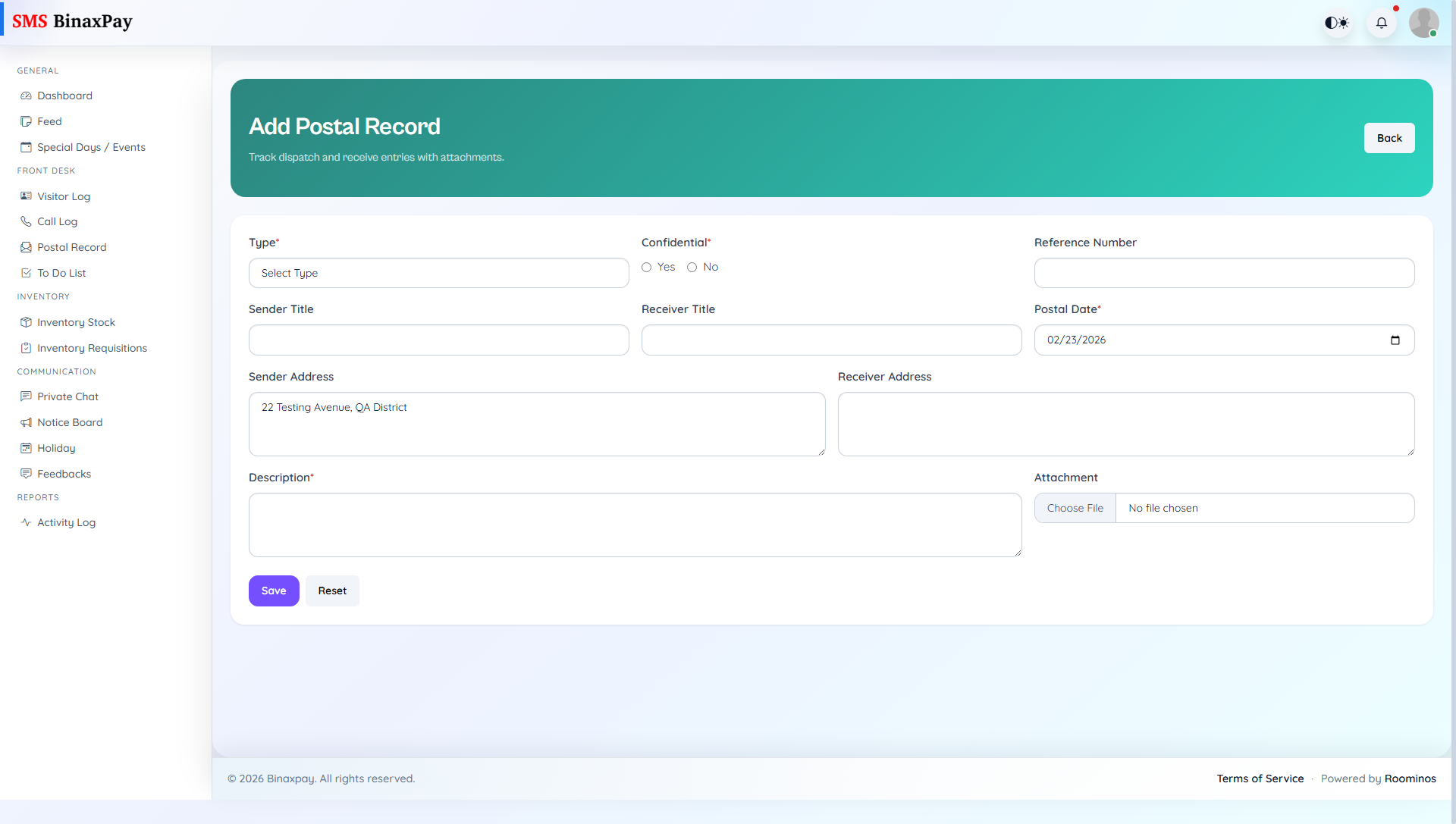Viewport: 1456px width, 824px height.
Task: Open the Postal Date calendar picker
Action: click(x=1396, y=340)
